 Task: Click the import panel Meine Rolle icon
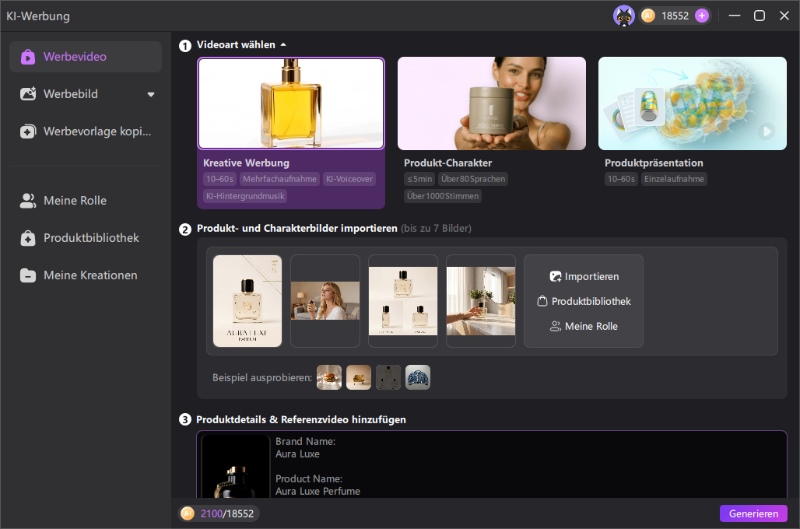pyautogui.click(x=555, y=326)
